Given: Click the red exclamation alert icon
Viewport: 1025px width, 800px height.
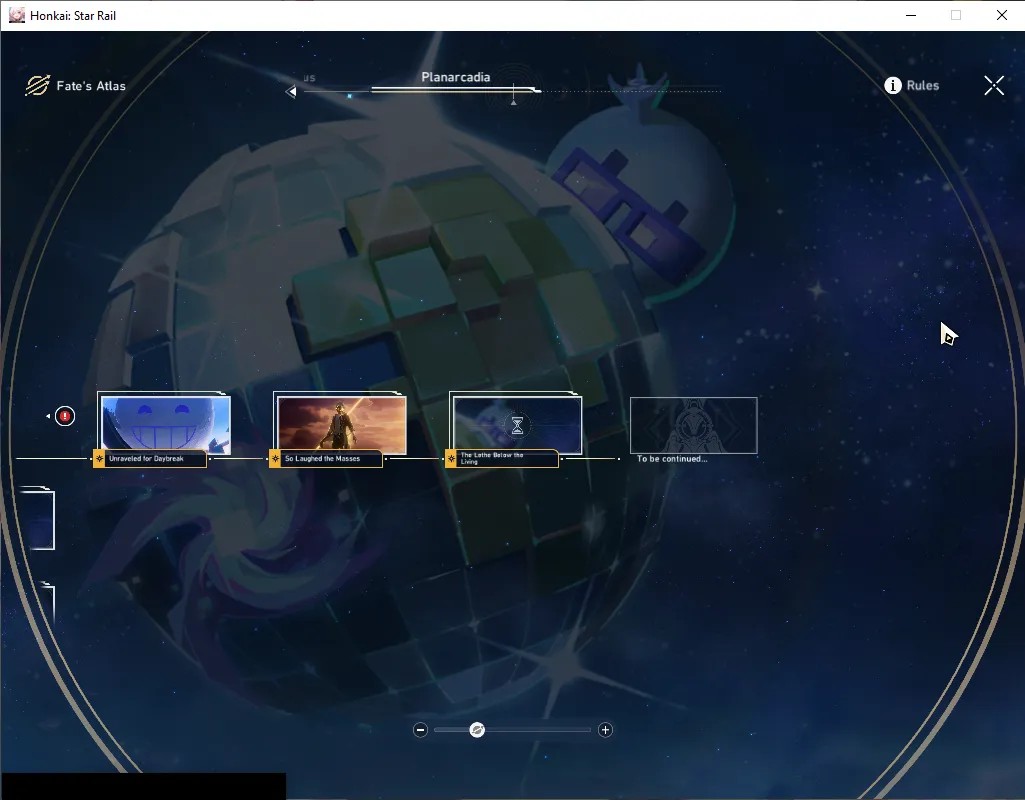Looking at the screenshot, I should coord(65,416).
